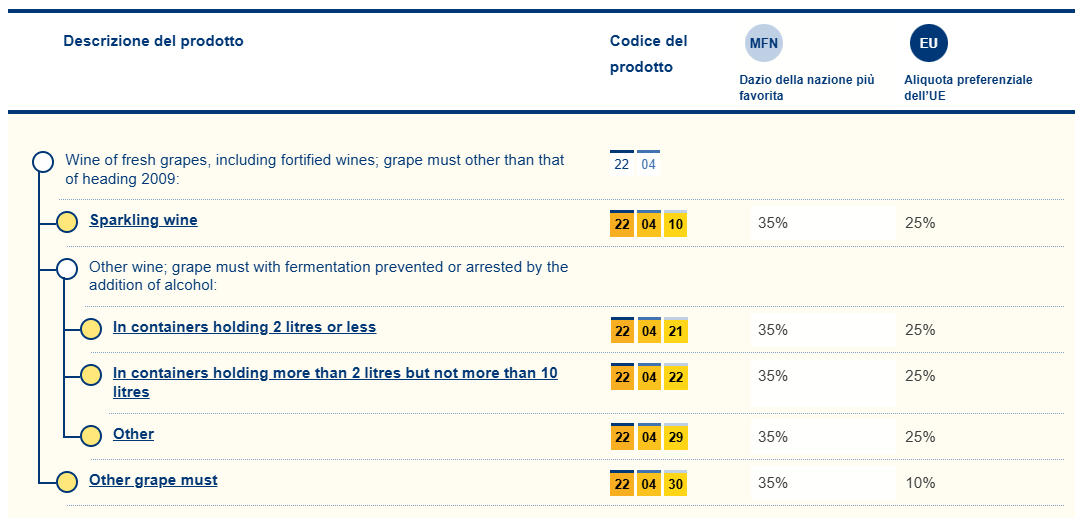Click the Descrizione del prodotto column header

point(153,41)
